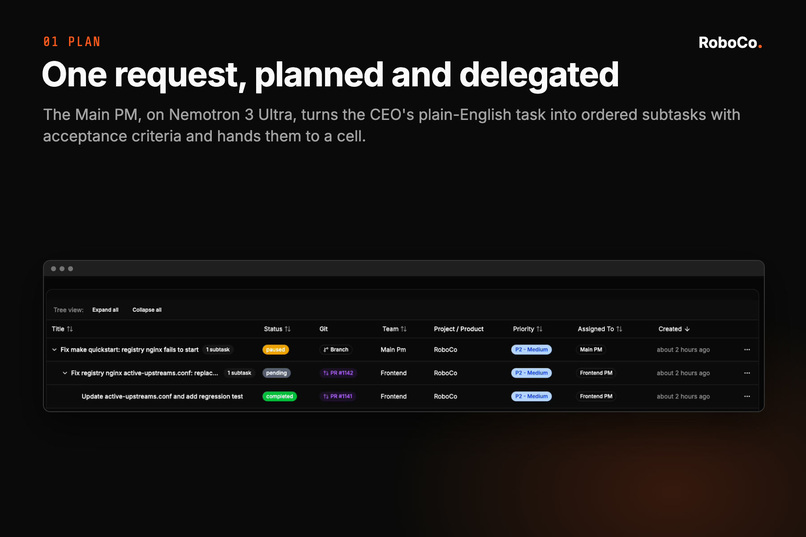
Task: Open more options for the 'Fix registry nginx active-upstreams' row
Action: (747, 373)
